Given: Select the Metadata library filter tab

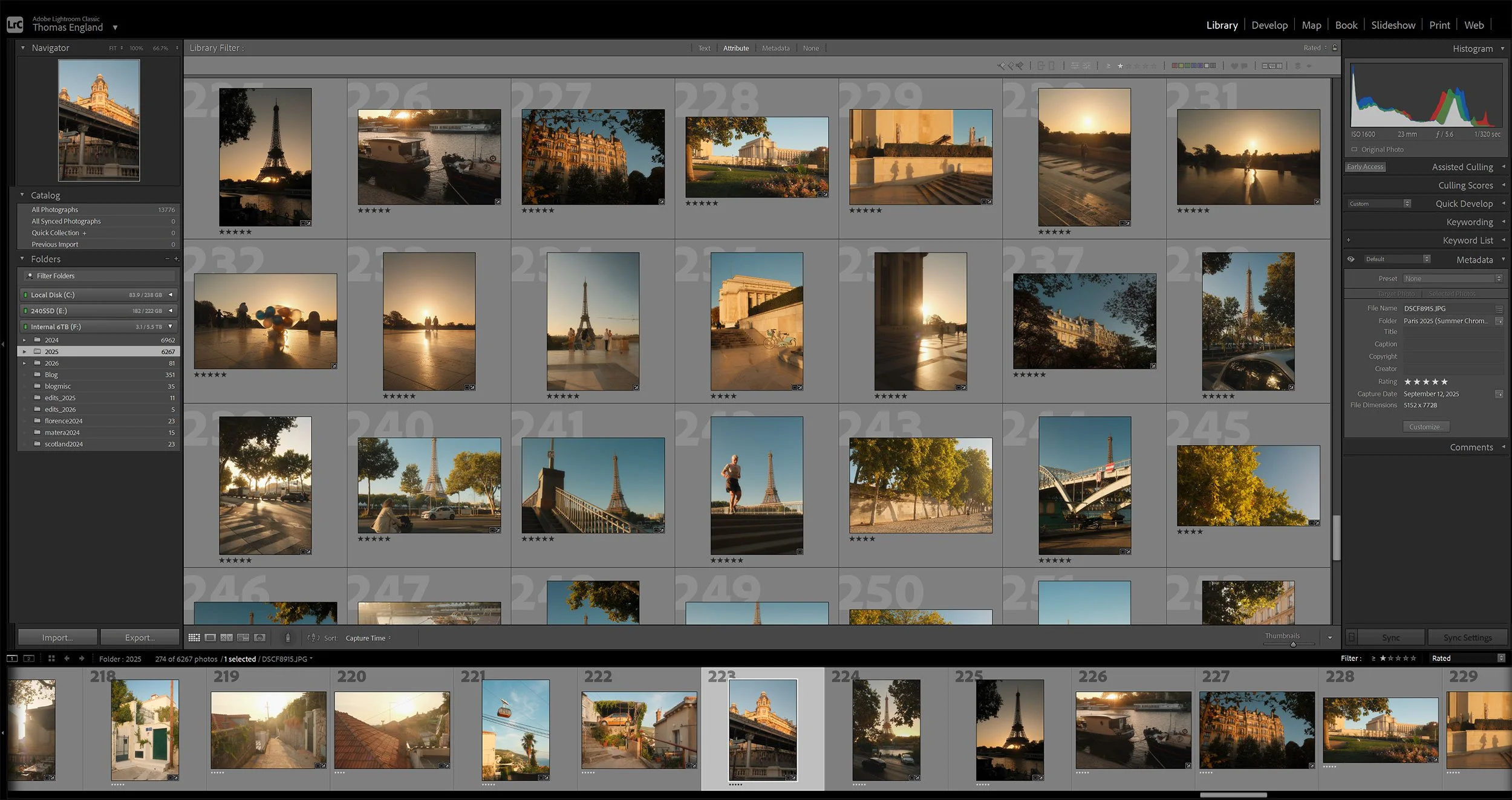Looking at the screenshot, I should click(775, 48).
